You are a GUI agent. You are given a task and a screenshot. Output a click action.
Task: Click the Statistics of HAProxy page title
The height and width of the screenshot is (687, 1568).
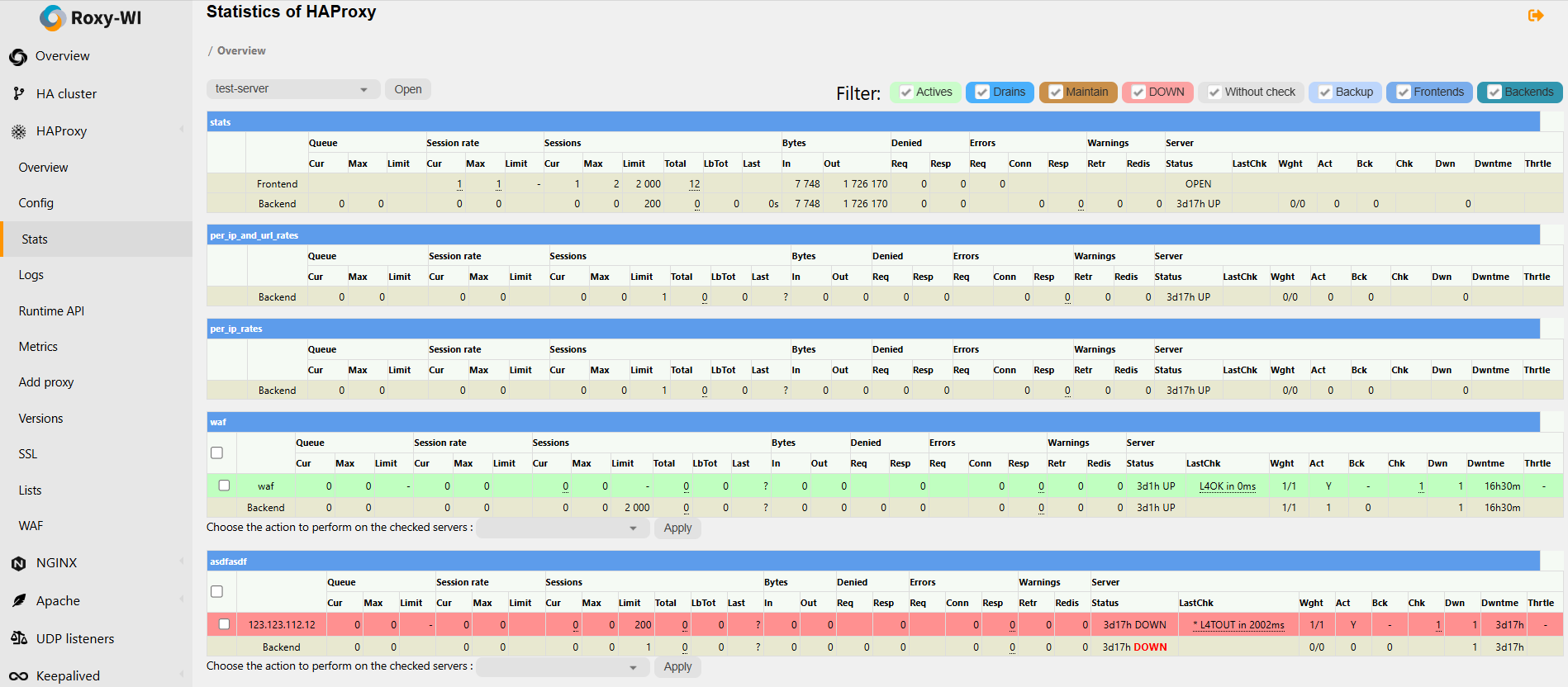pos(291,12)
